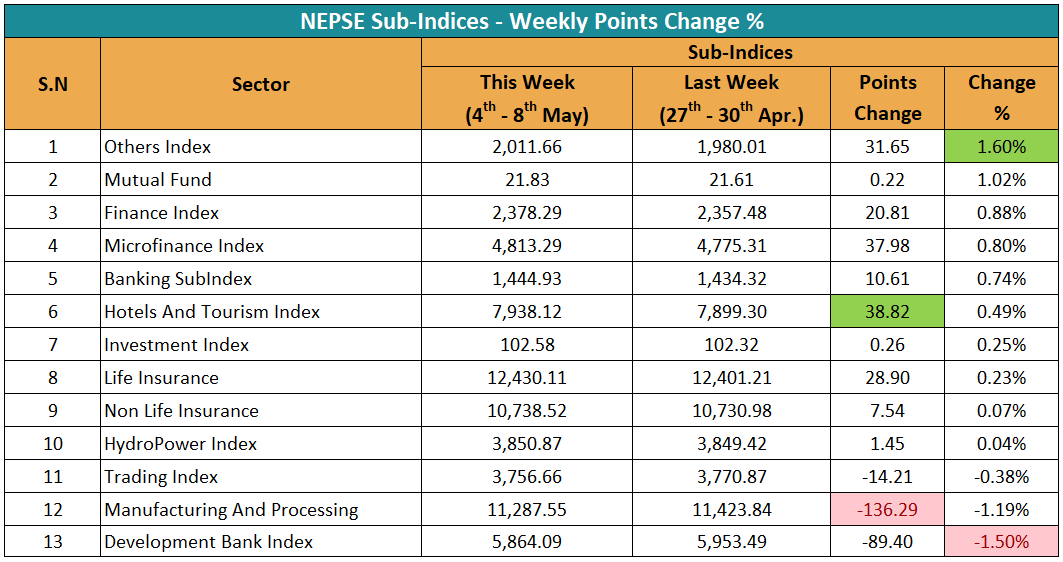Select the Points Change column header
1063x562 pixels.
point(887,98)
